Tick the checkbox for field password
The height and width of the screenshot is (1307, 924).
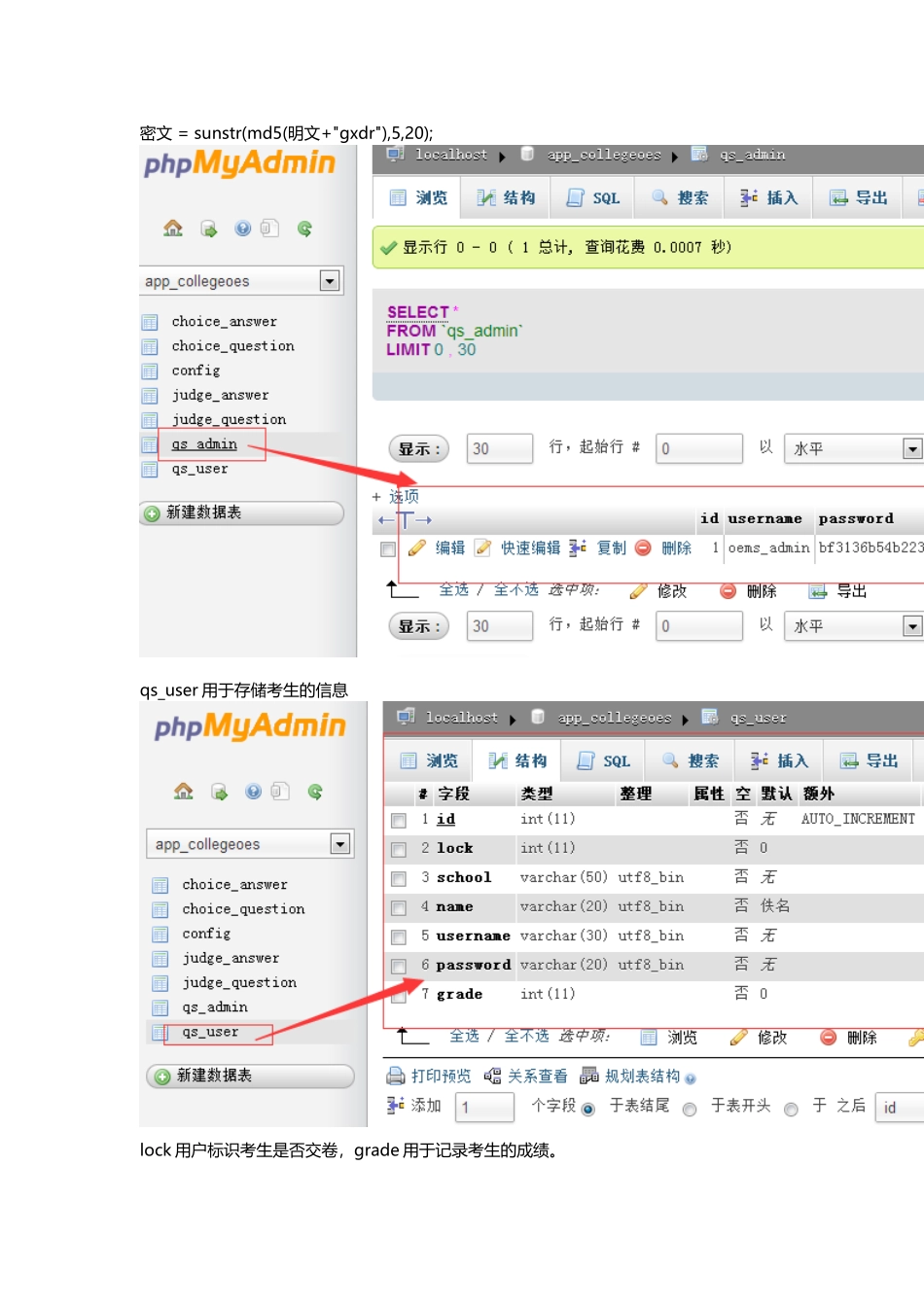(x=399, y=967)
